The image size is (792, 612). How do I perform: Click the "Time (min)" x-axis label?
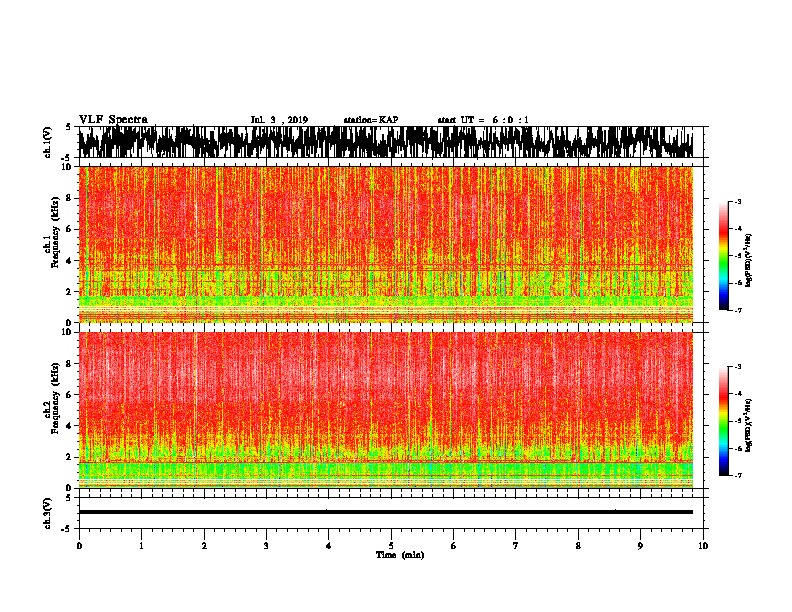click(400, 555)
